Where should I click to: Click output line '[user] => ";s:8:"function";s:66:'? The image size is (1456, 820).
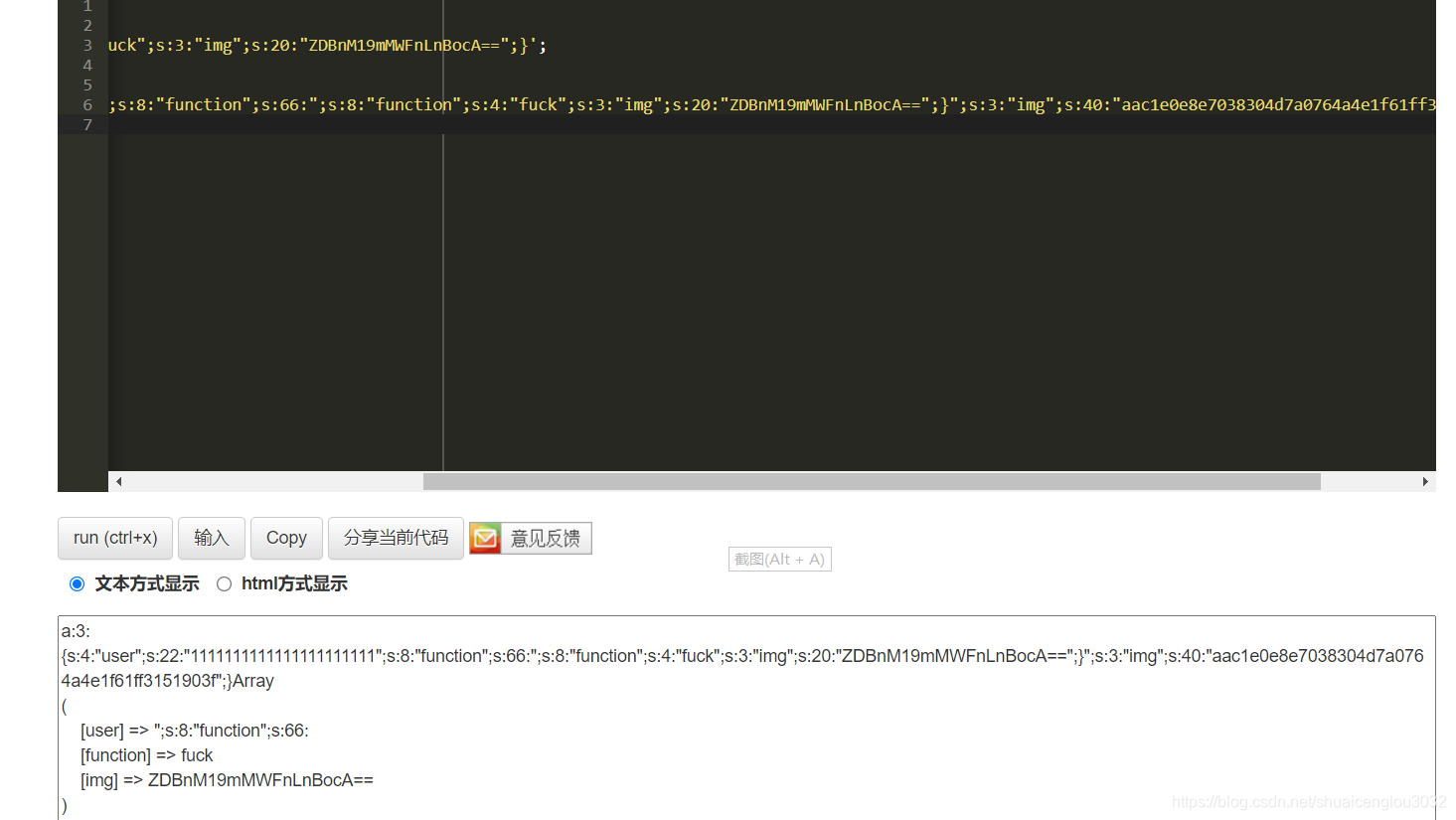[x=195, y=731]
